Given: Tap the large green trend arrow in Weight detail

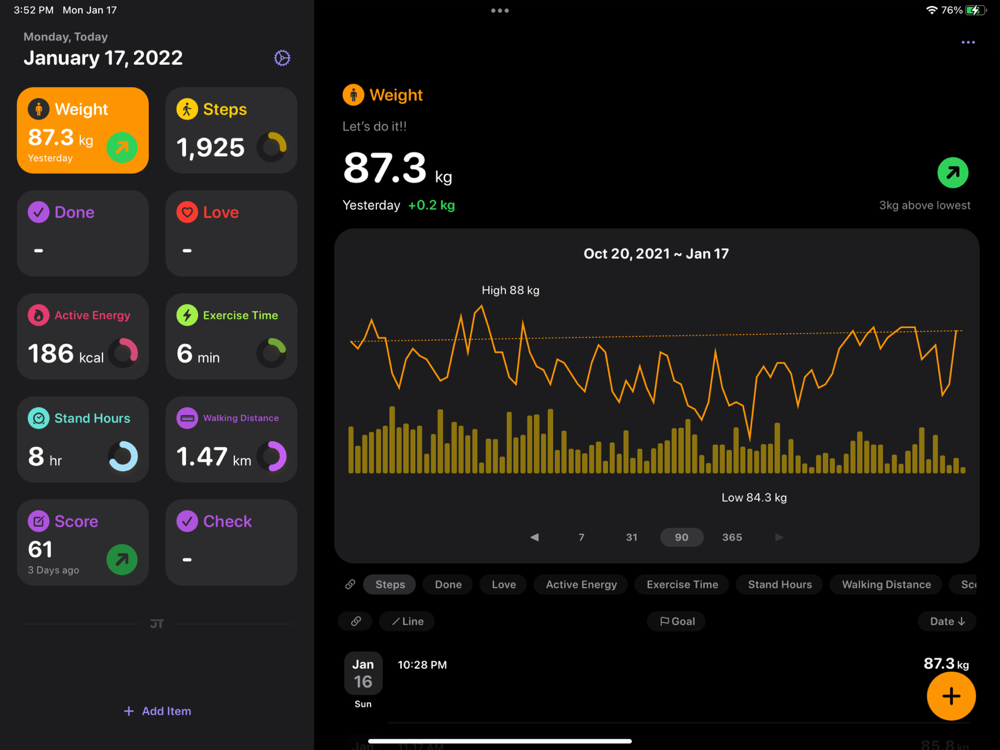Looking at the screenshot, I should pyautogui.click(x=953, y=172).
